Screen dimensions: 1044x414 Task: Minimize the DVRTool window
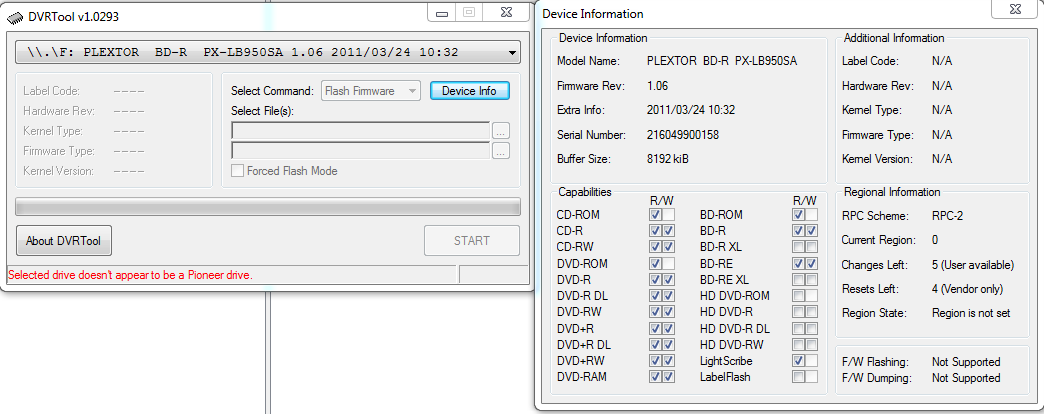coord(441,12)
